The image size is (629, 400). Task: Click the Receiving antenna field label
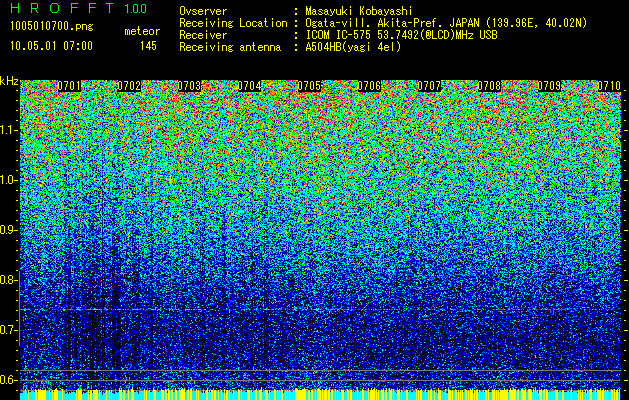(230, 47)
